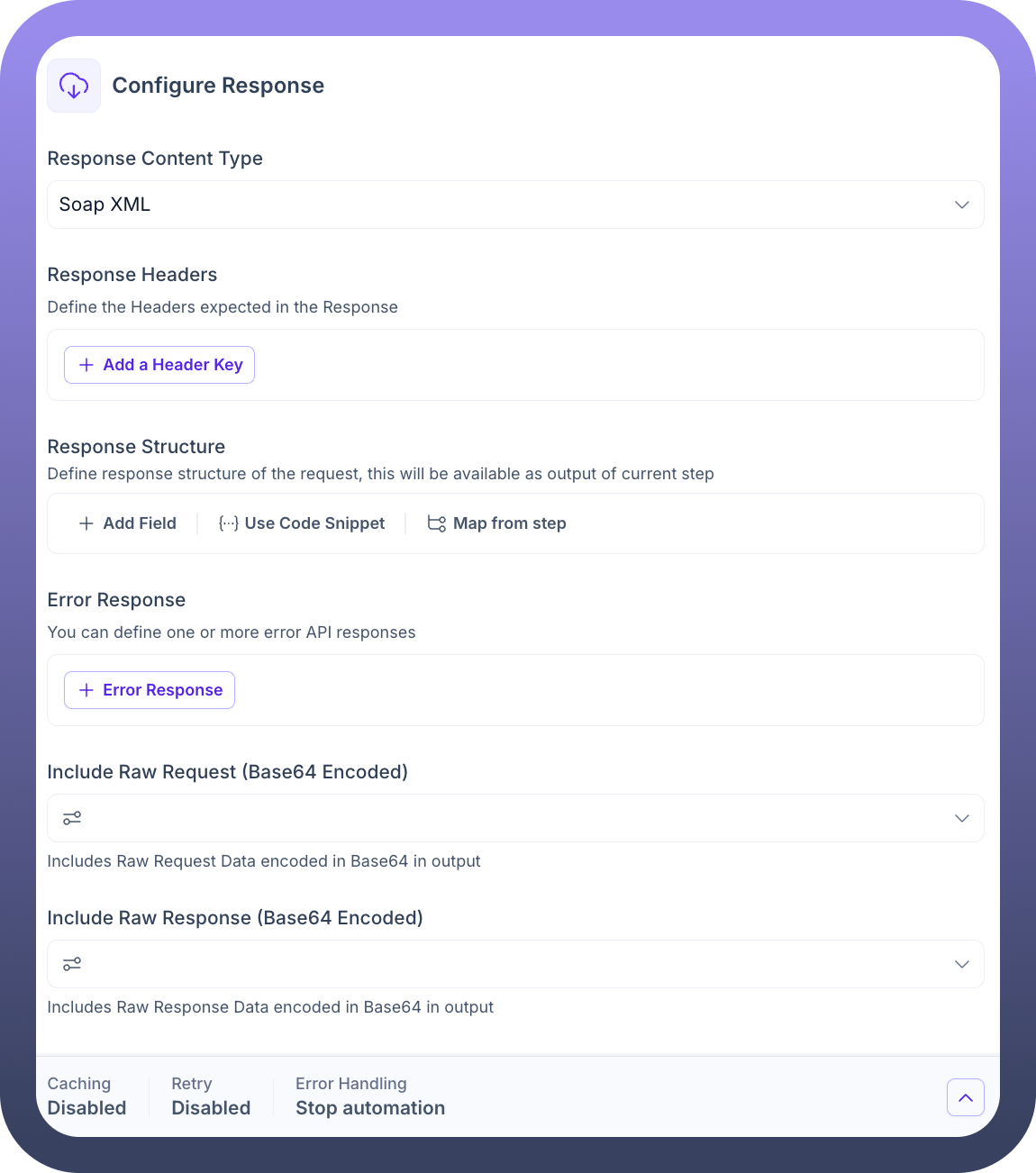Click the plus icon next to Add Field
Image resolution: width=1036 pixels, height=1173 pixels.
pos(86,523)
